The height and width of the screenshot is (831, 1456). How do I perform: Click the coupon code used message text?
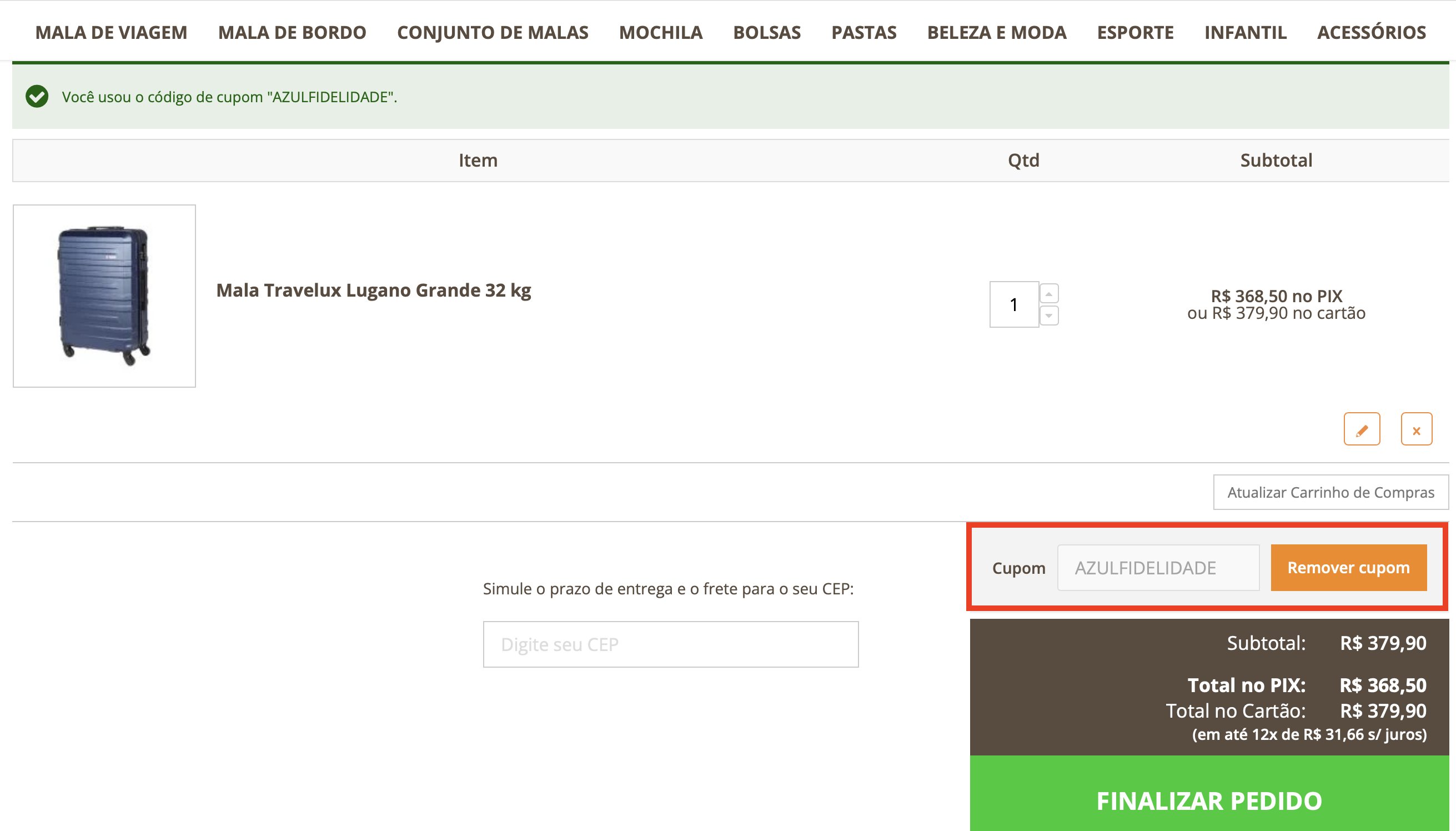tap(229, 97)
